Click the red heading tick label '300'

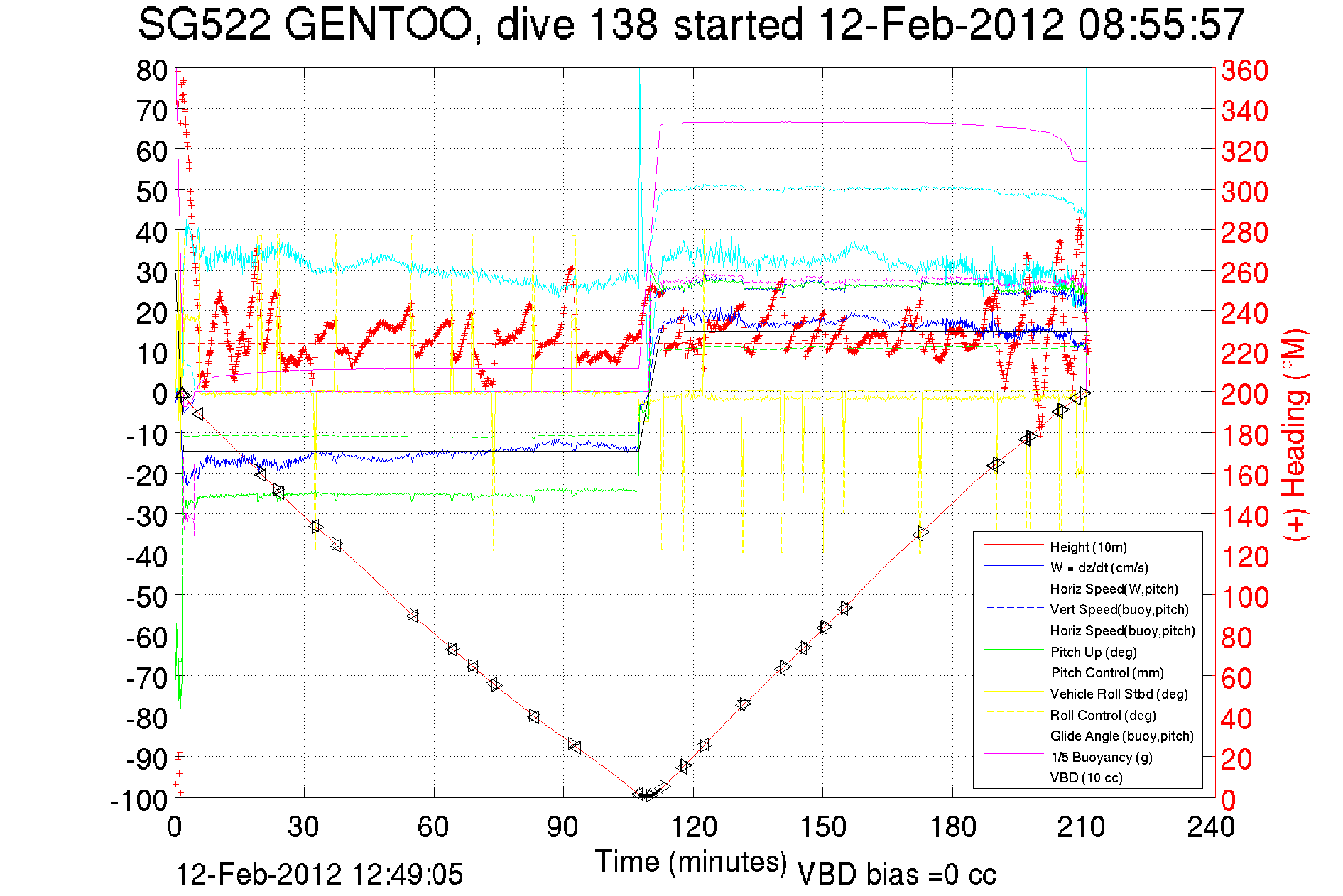coord(1244,192)
